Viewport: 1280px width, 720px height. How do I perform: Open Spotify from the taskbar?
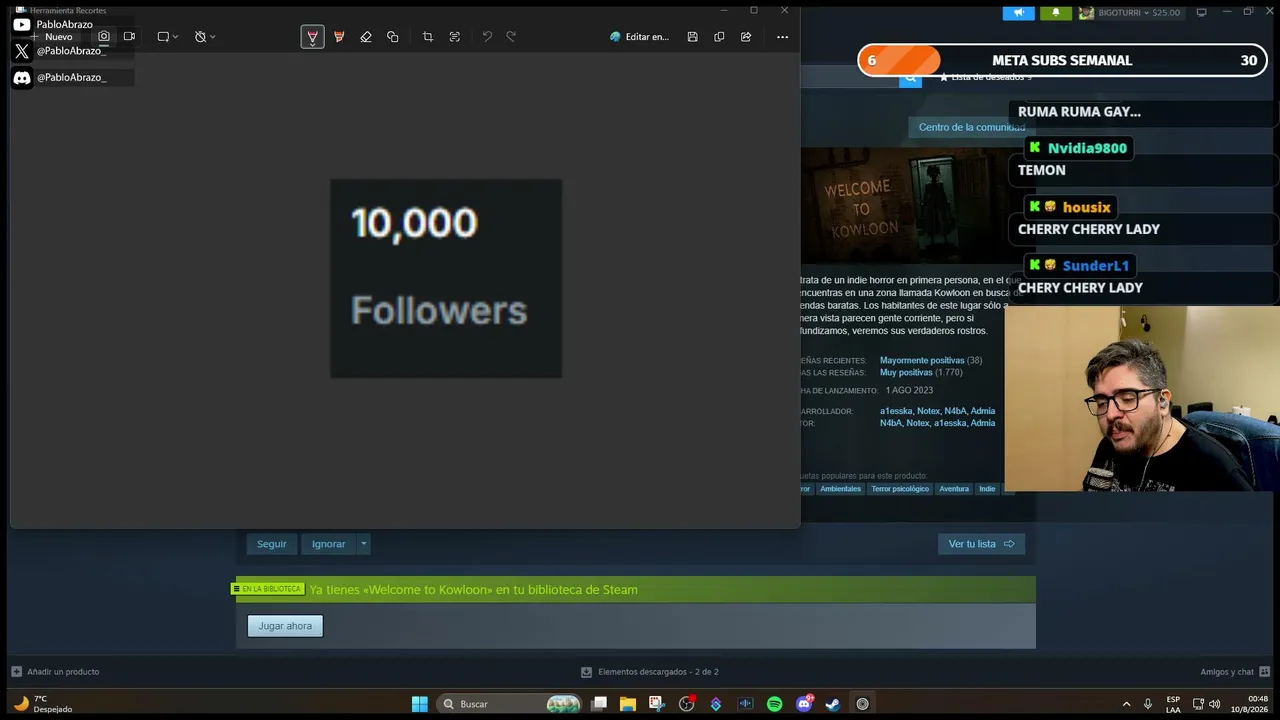pos(774,704)
